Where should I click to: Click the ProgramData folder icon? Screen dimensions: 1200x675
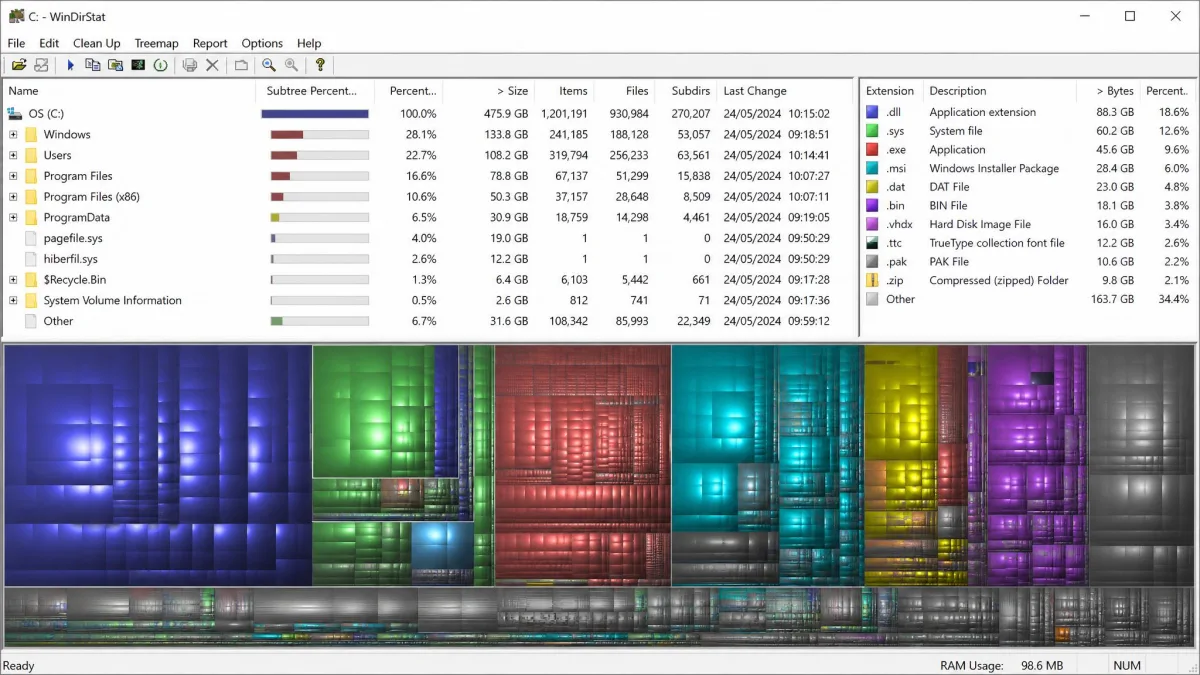coord(31,217)
